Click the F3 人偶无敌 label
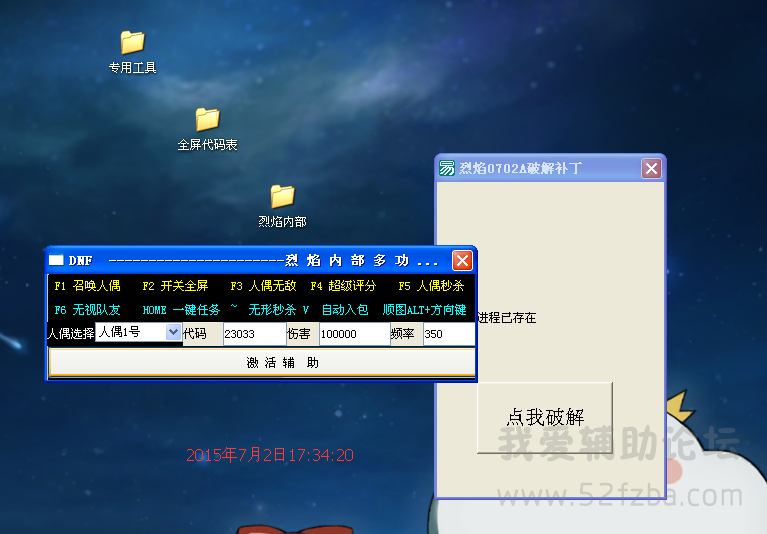 pos(263,286)
